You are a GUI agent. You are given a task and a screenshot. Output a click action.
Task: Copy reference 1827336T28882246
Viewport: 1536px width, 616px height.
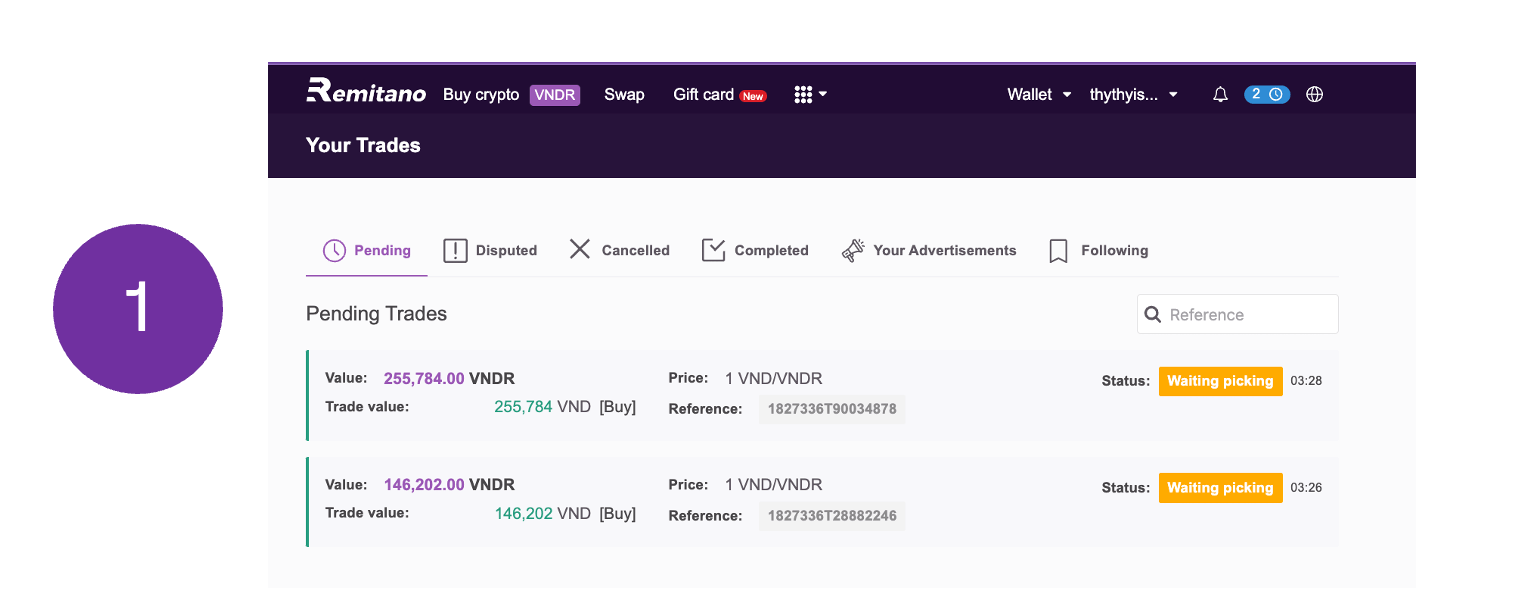click(x=832, y=516)
